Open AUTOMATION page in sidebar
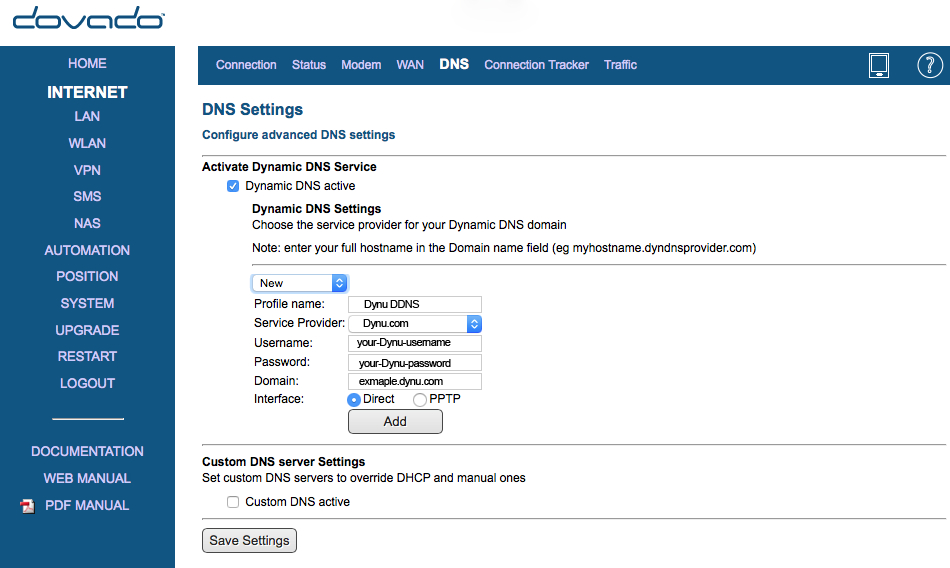The image size is (950, 568). click(87, 250)
